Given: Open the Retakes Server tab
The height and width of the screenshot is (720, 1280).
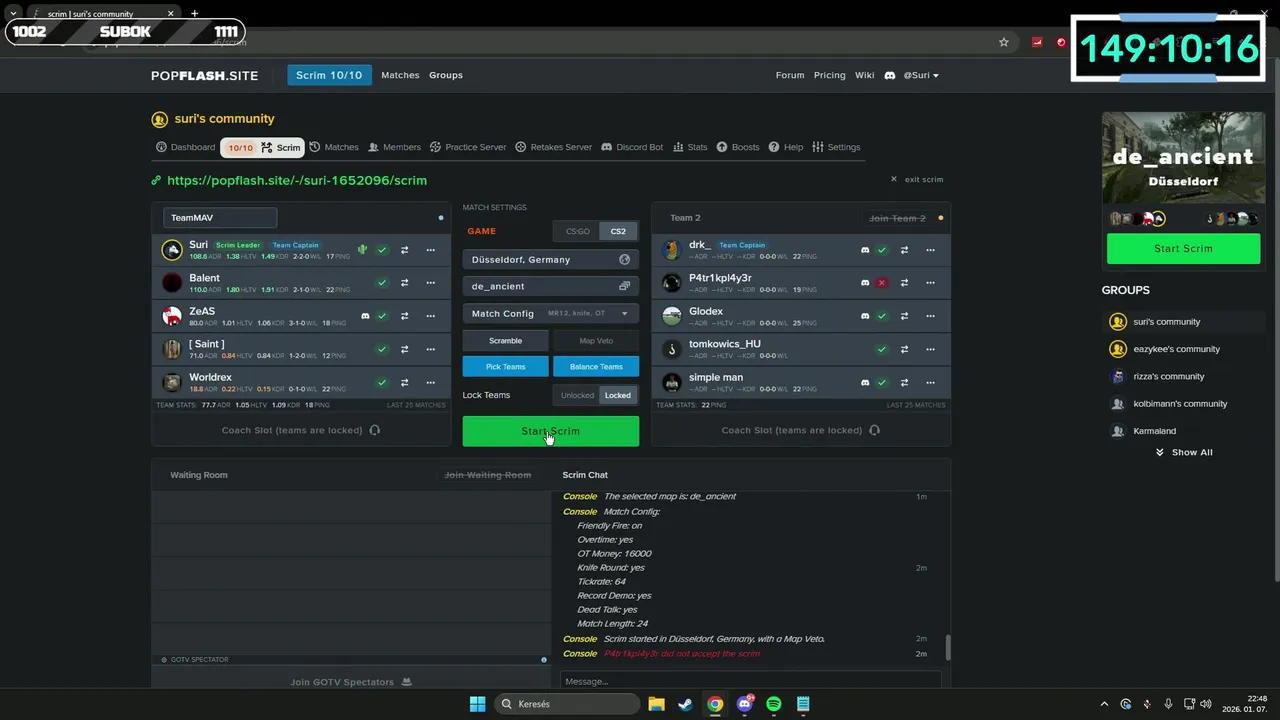Looking at the screenshot, I should (x=553, y=147).
